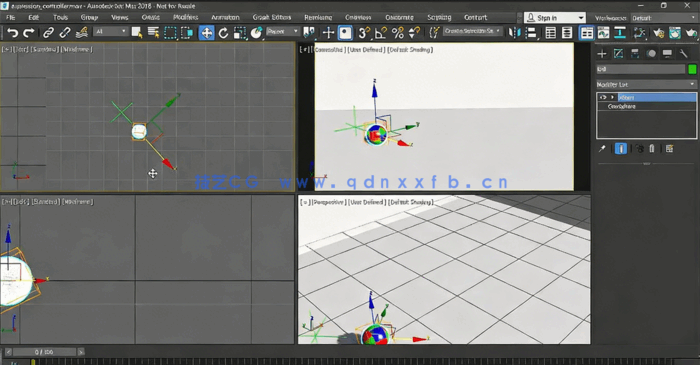Toggle Select and Manipulate mode

[x=329, y=33]
